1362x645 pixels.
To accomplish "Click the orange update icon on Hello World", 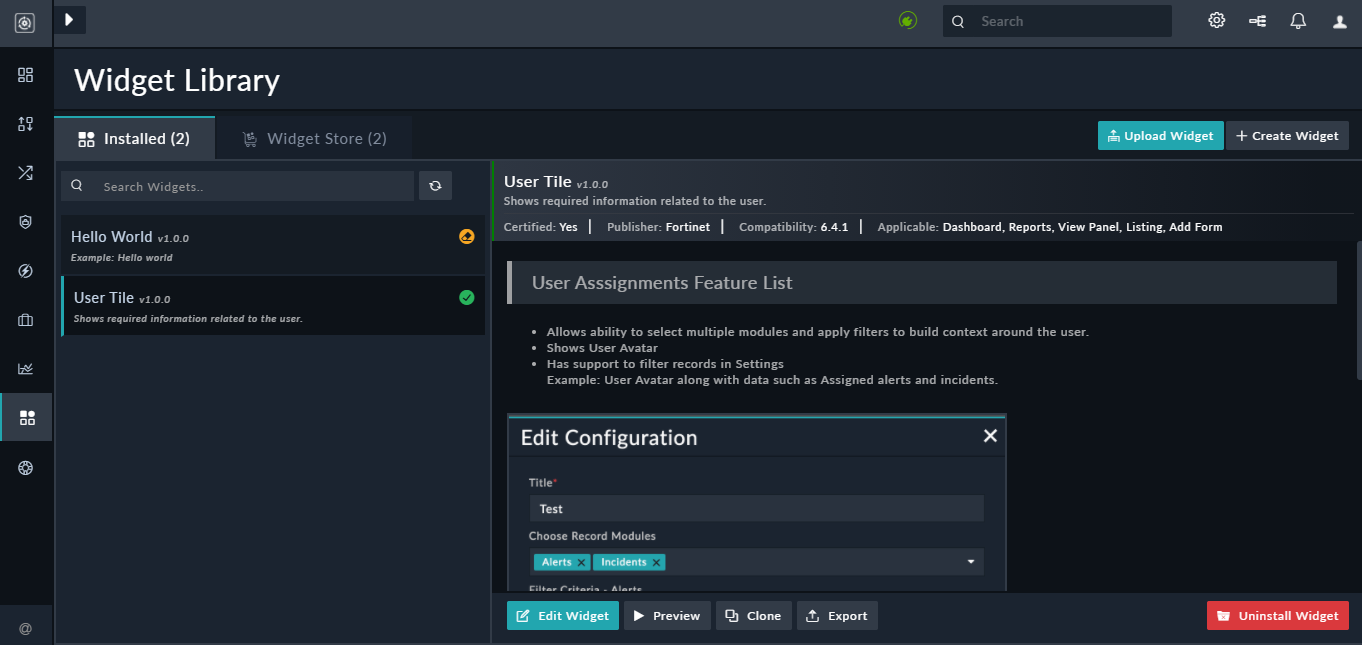I will (466, 237).
